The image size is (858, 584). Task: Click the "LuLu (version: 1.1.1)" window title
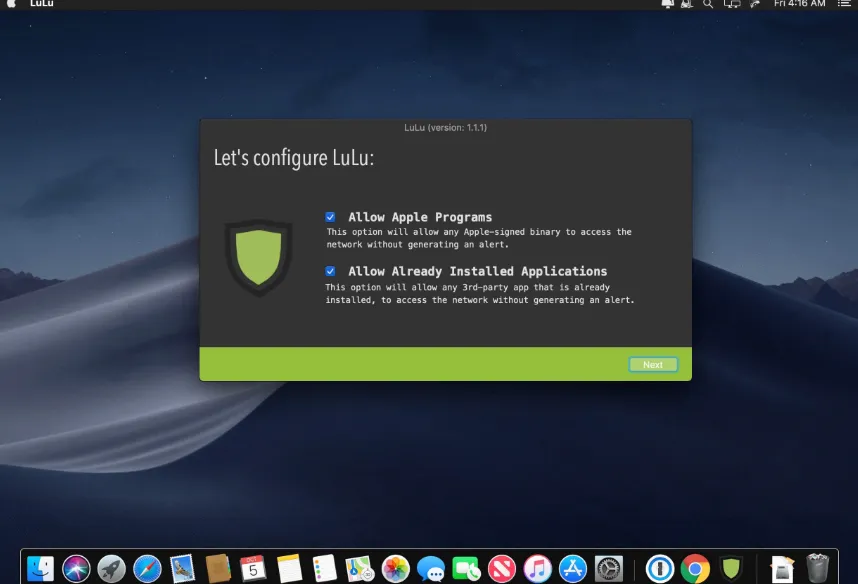click(445, 128)
